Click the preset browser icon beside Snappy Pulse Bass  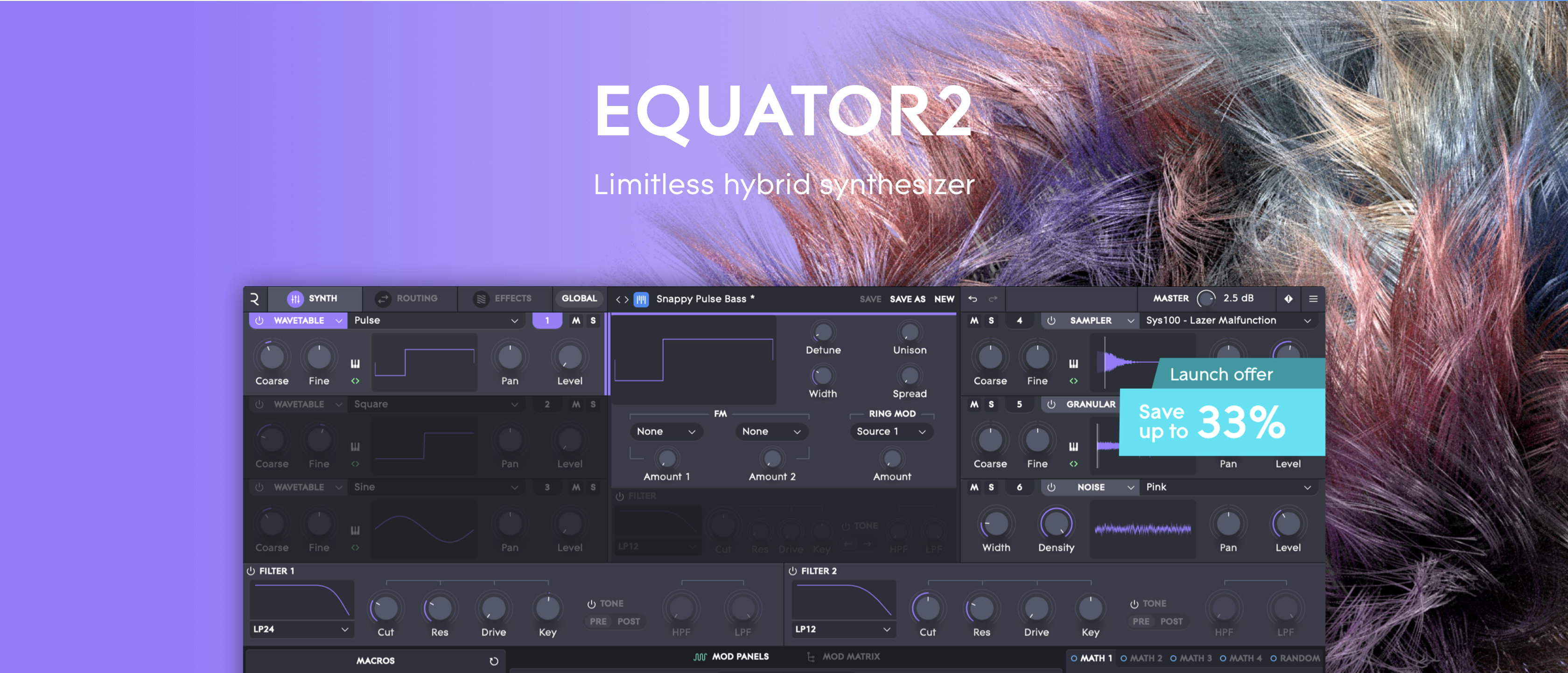pyautogui.click(x=642, y=299)
